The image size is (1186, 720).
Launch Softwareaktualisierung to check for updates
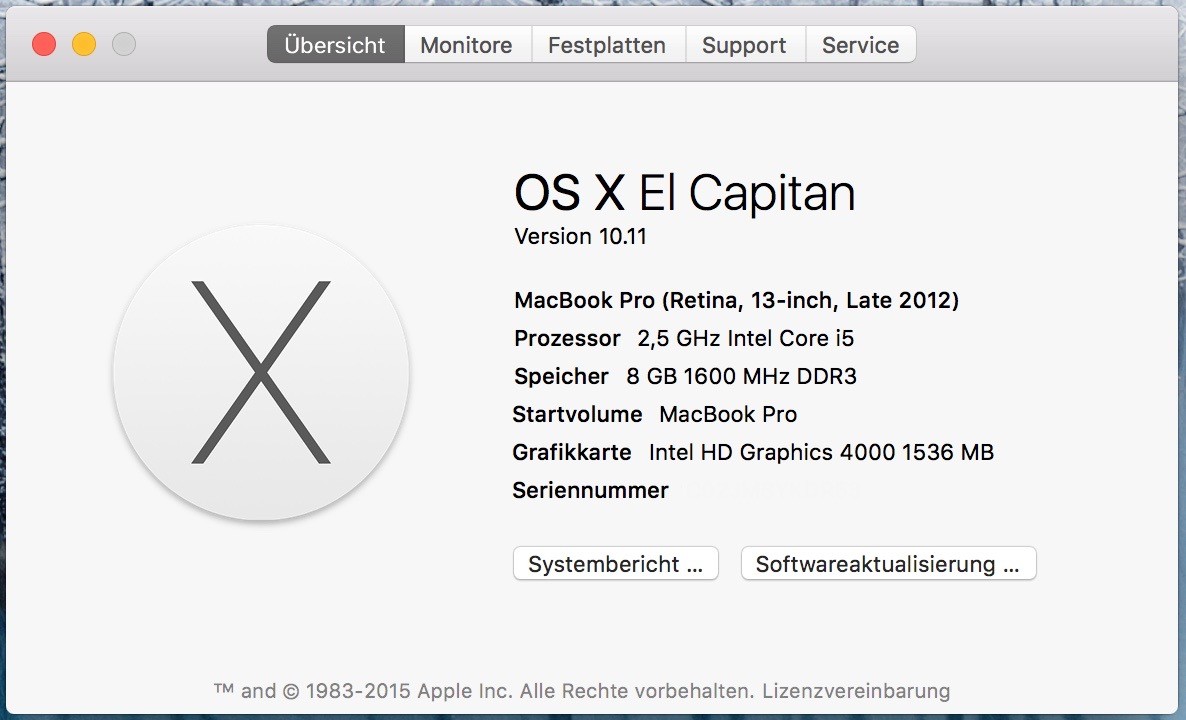click(x=888, y=564)
